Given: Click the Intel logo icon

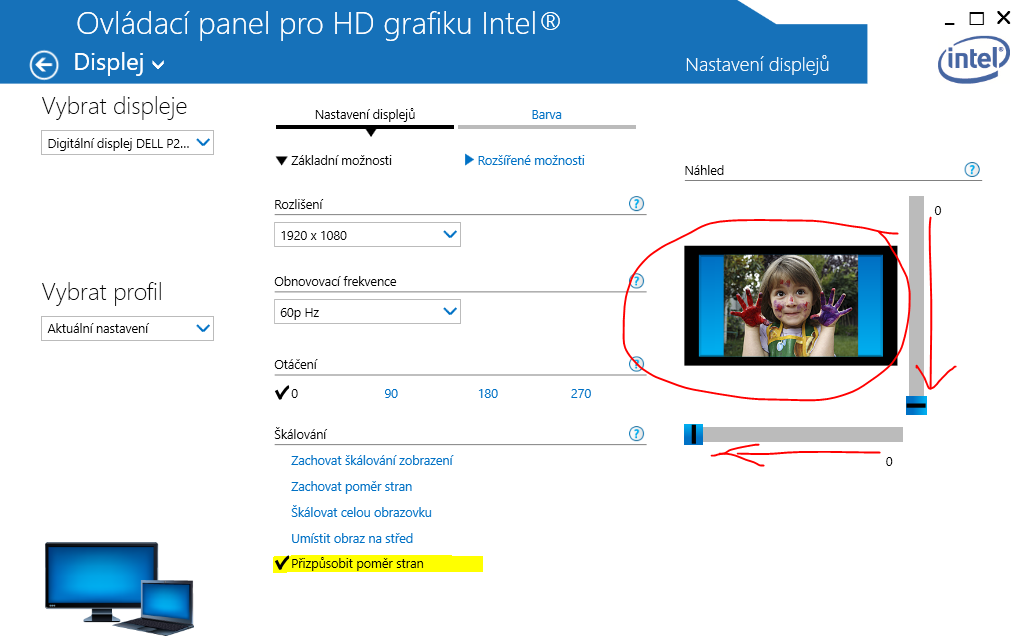Looking at the screenshot, I should pyautogui.click(x=972, y=62).
